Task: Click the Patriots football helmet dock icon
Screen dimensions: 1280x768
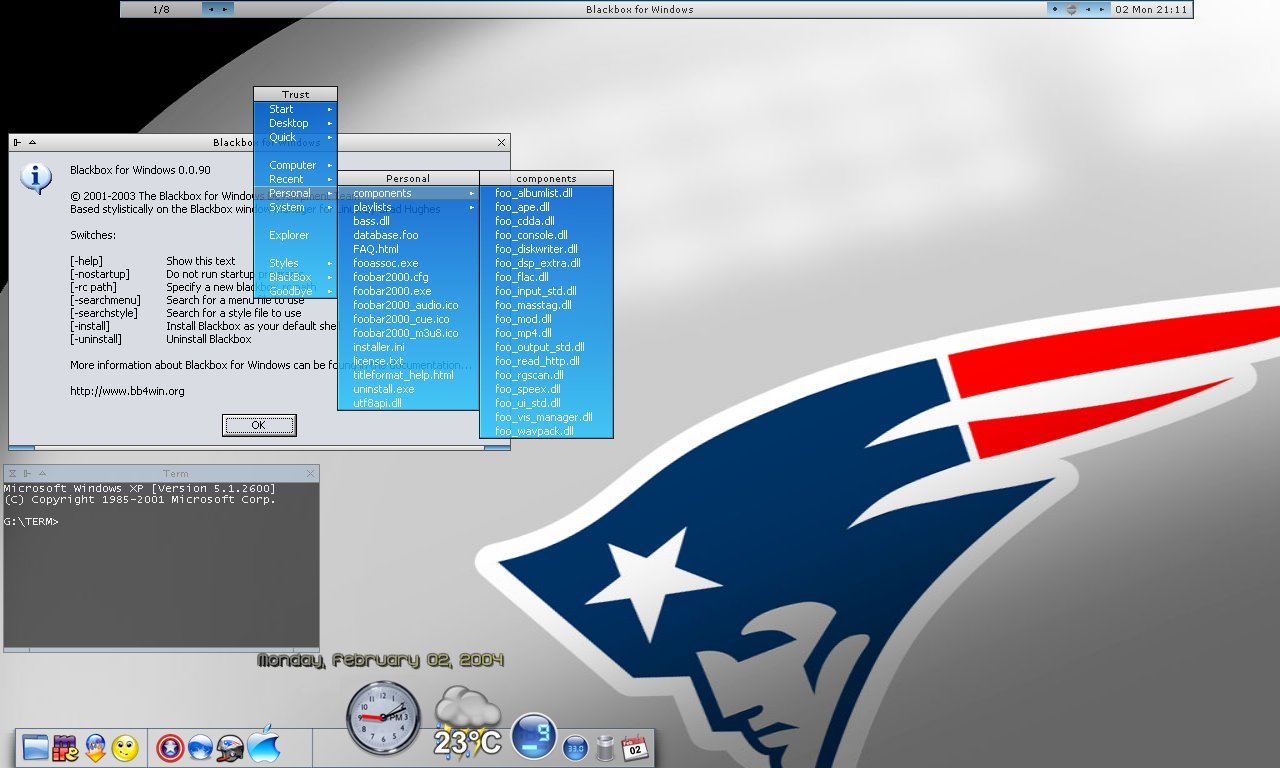Action: click(231, 748)
